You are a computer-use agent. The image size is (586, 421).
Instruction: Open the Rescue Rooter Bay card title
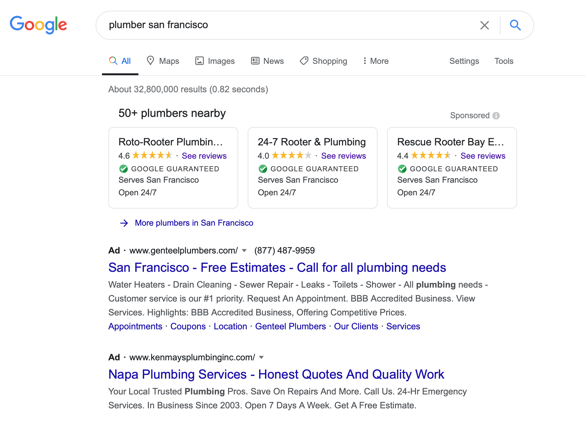(x=450, y=142)
